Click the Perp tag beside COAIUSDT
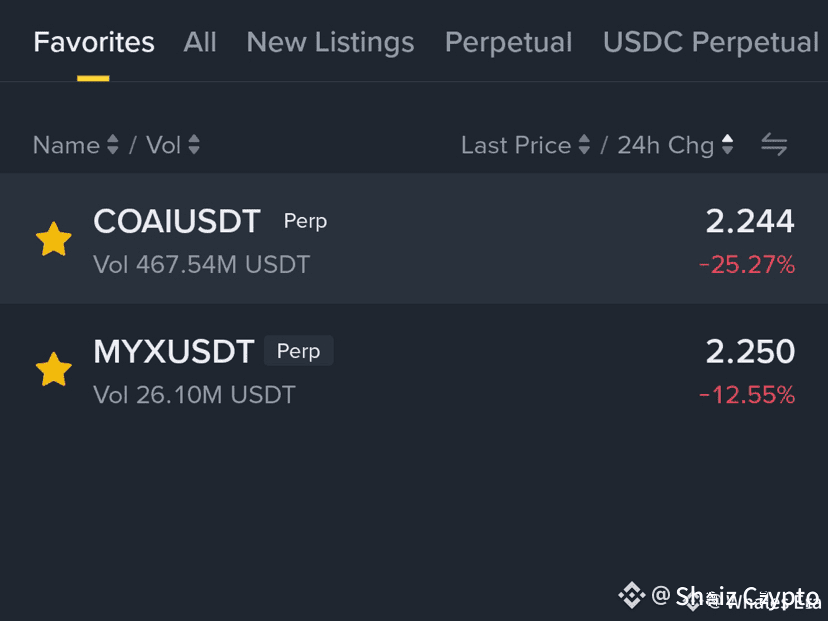 (305, 221)
